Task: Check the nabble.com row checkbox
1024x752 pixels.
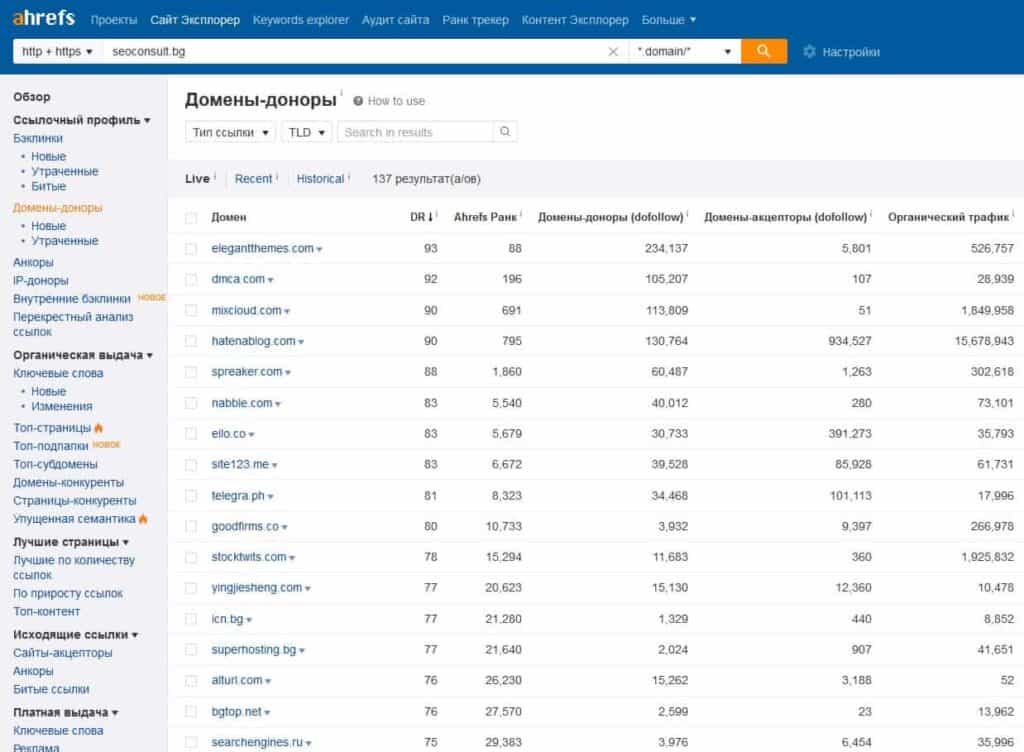Action: coord(191,403)
